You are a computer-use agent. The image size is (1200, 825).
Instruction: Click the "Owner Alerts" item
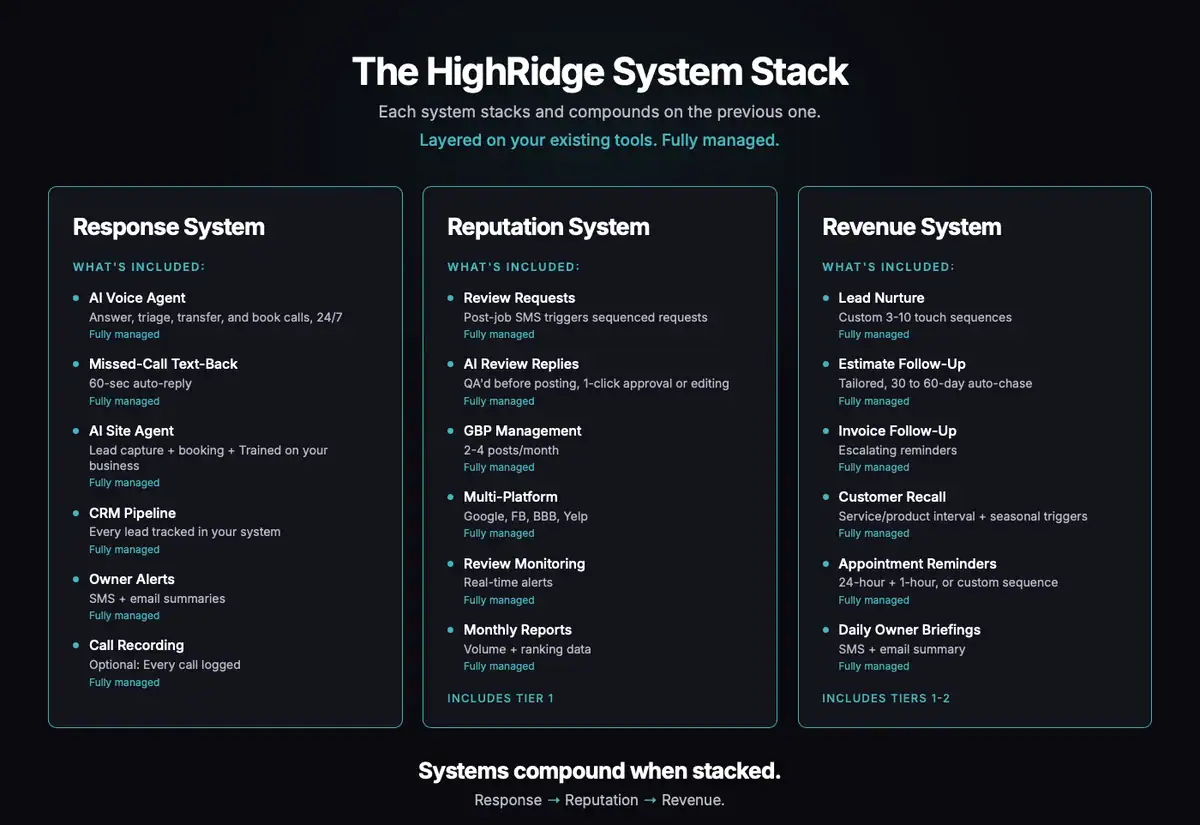[x=132, y=579]
